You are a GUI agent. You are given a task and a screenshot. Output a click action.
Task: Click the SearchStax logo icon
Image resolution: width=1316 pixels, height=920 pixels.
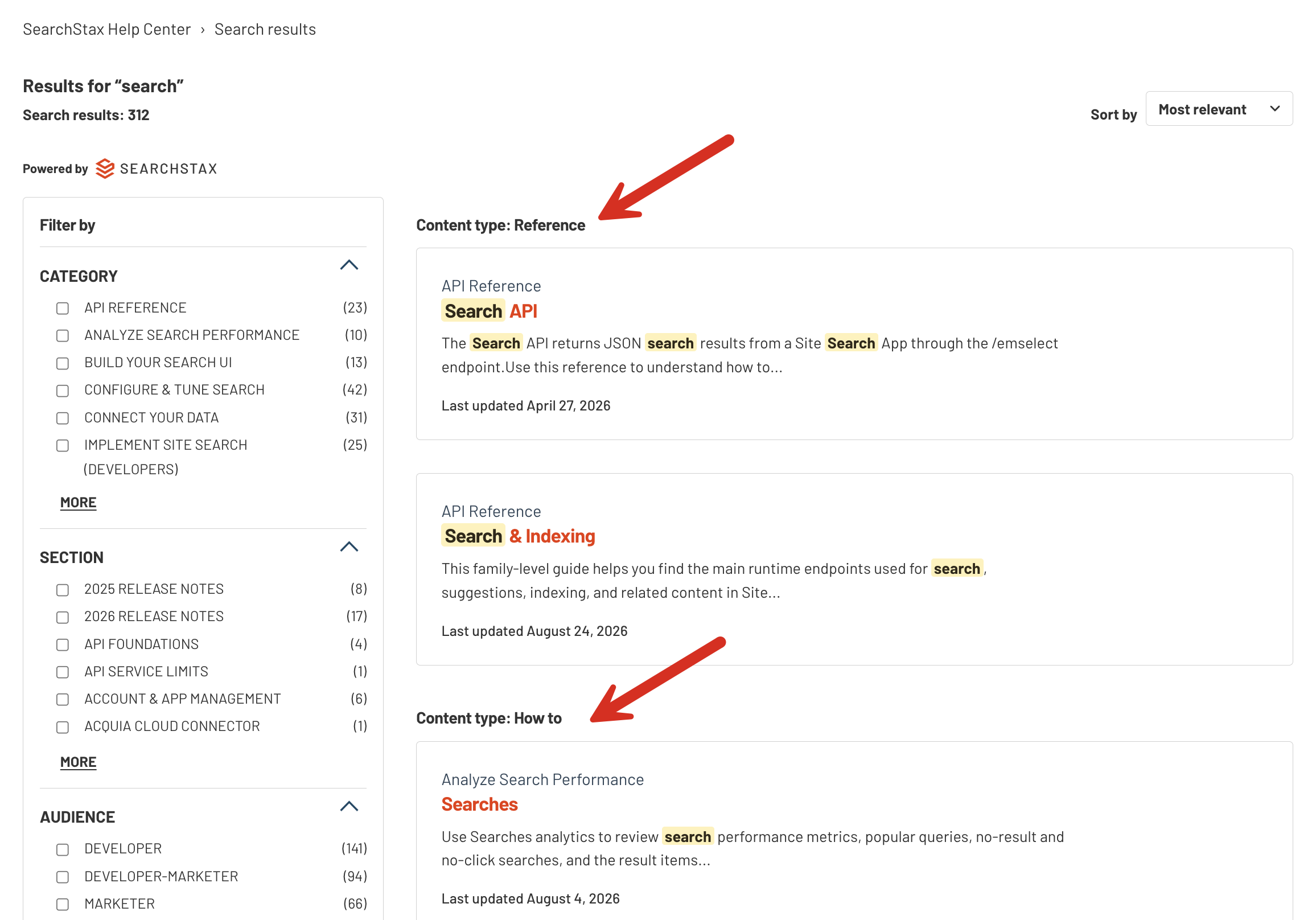(x=105, y=169)
